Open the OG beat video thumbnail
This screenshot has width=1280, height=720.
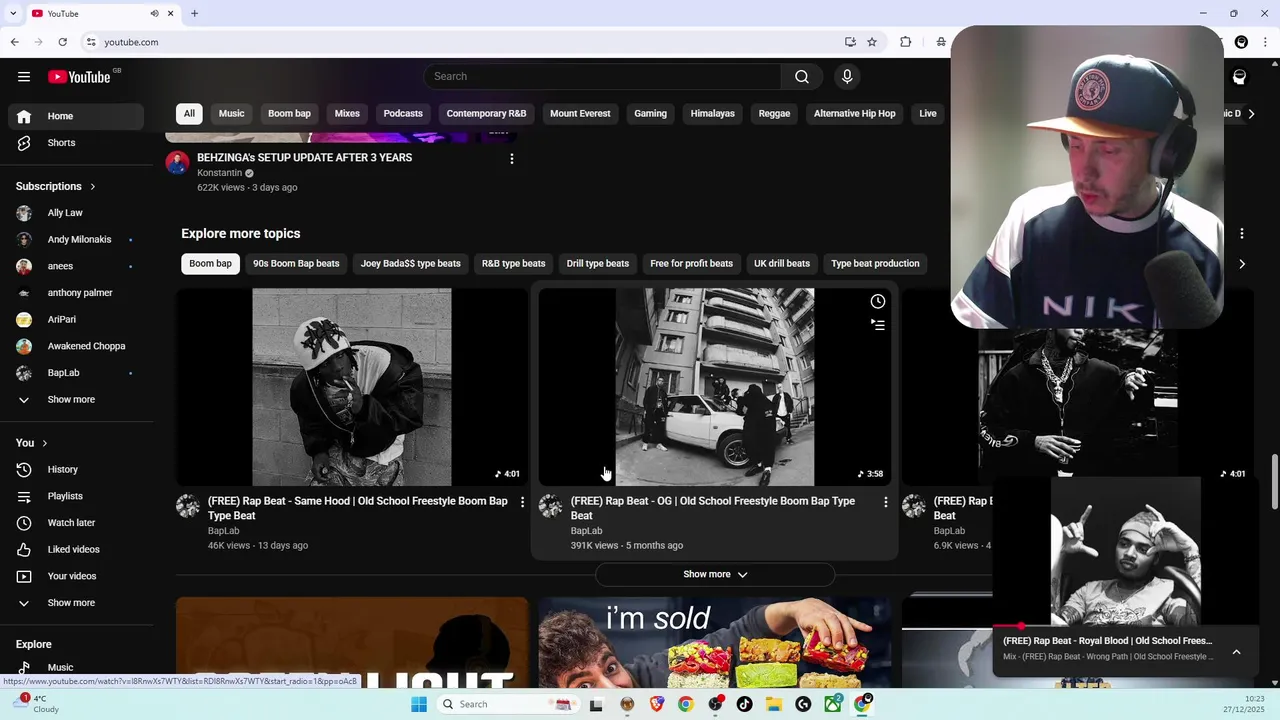(714, 387)
